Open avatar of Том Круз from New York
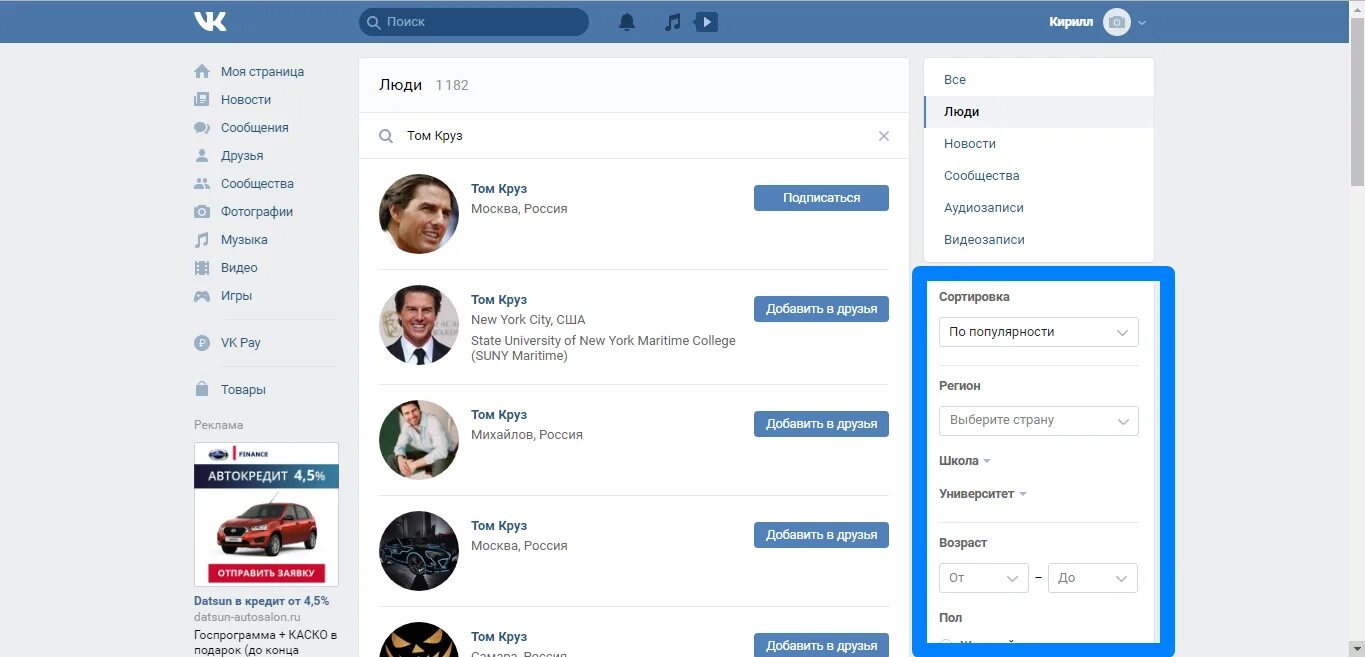 tap(419, 325)
